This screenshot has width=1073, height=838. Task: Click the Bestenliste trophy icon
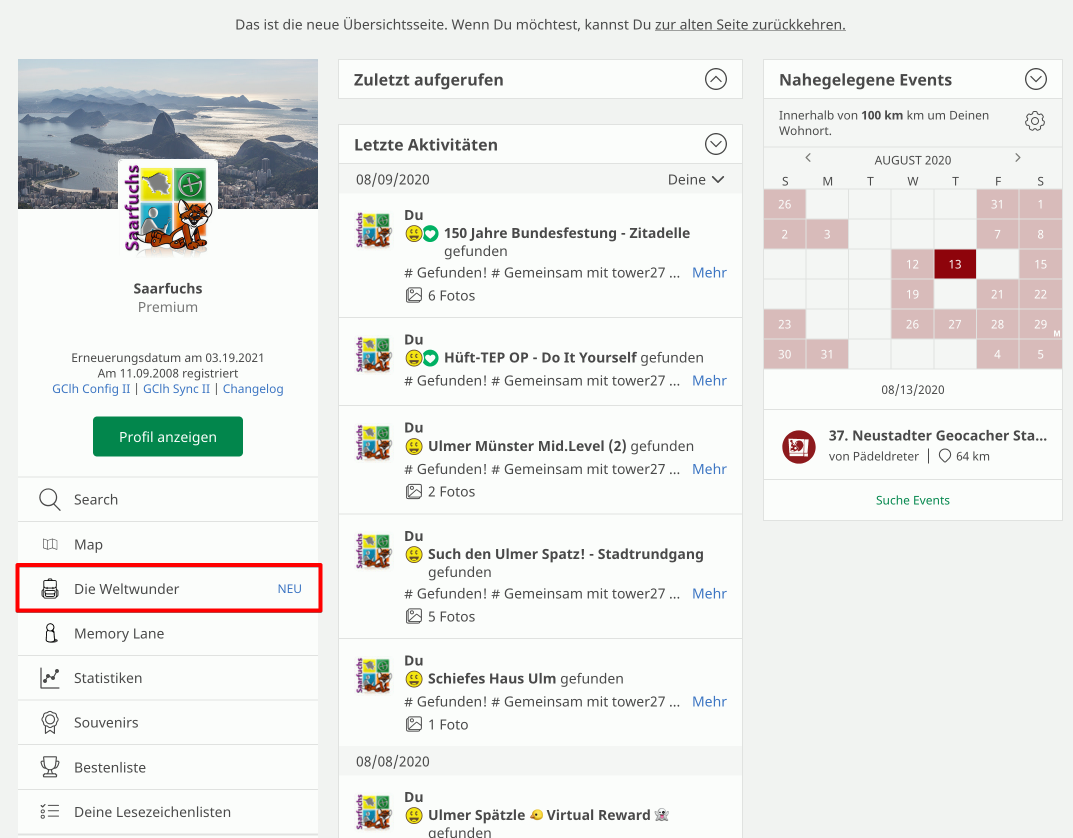coord(50,768)
